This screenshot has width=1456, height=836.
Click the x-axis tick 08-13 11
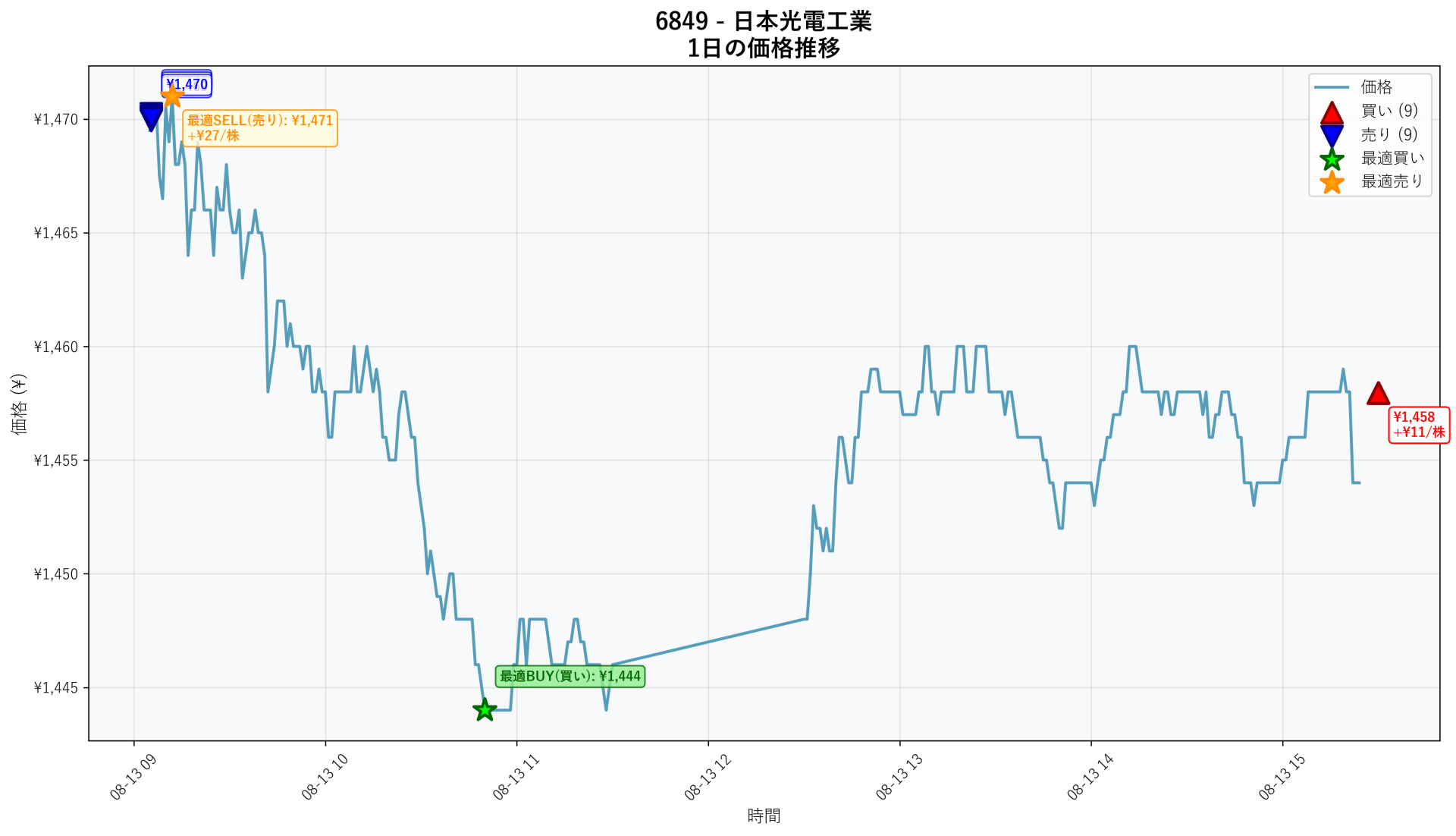pos(516,777)
